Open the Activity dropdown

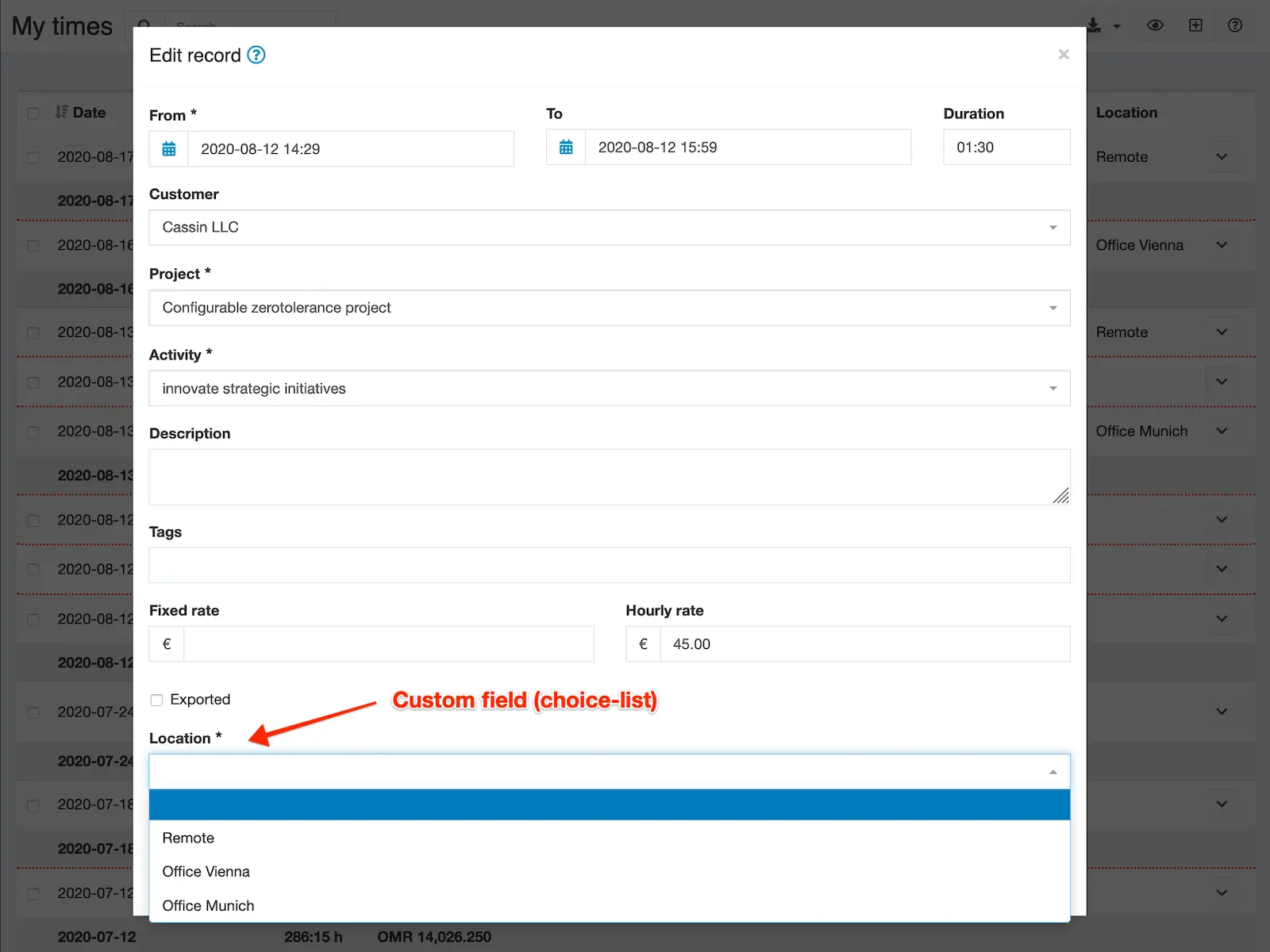[x=610, y=389]
